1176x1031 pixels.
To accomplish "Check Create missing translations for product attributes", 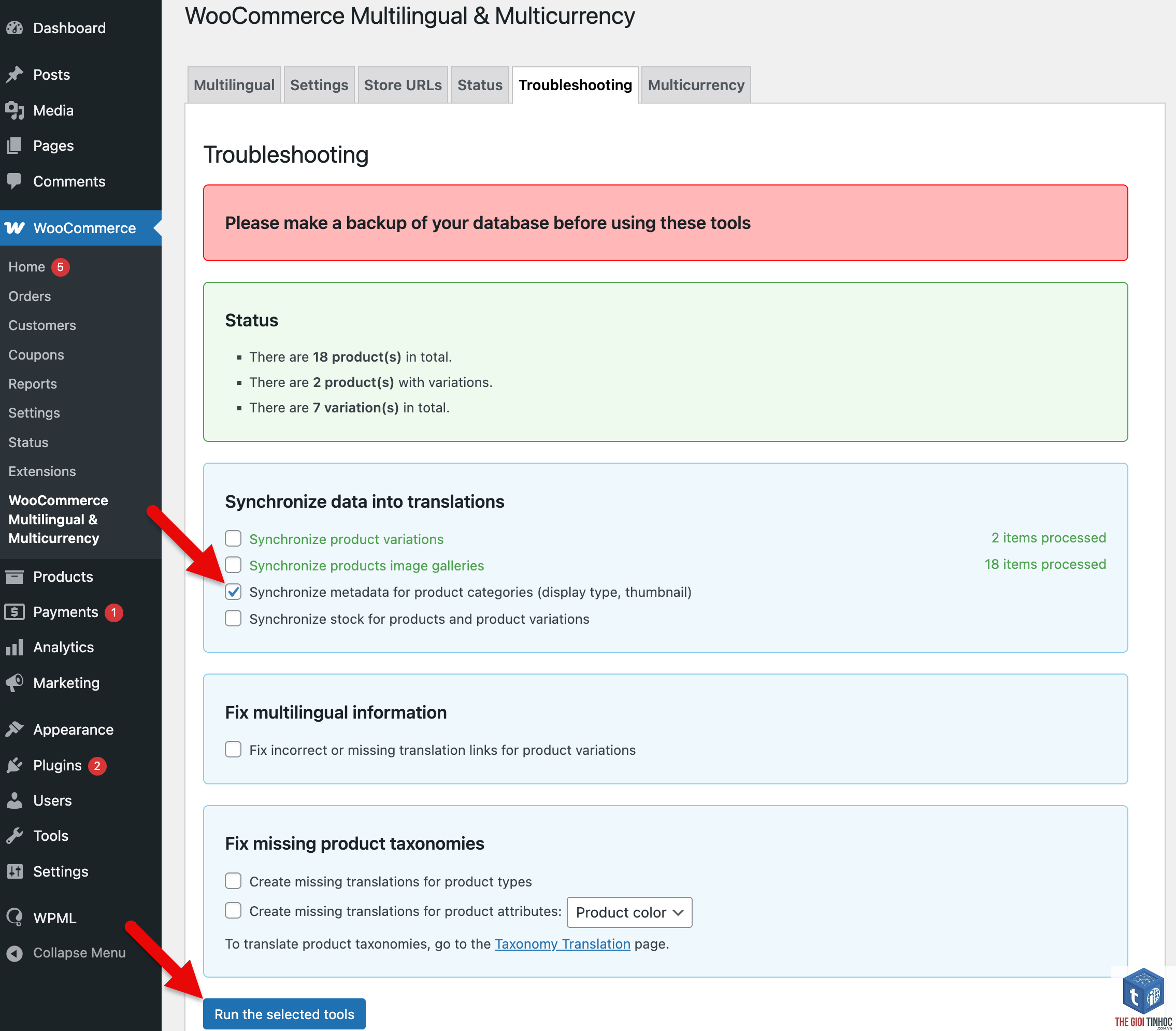I will 233,910.
